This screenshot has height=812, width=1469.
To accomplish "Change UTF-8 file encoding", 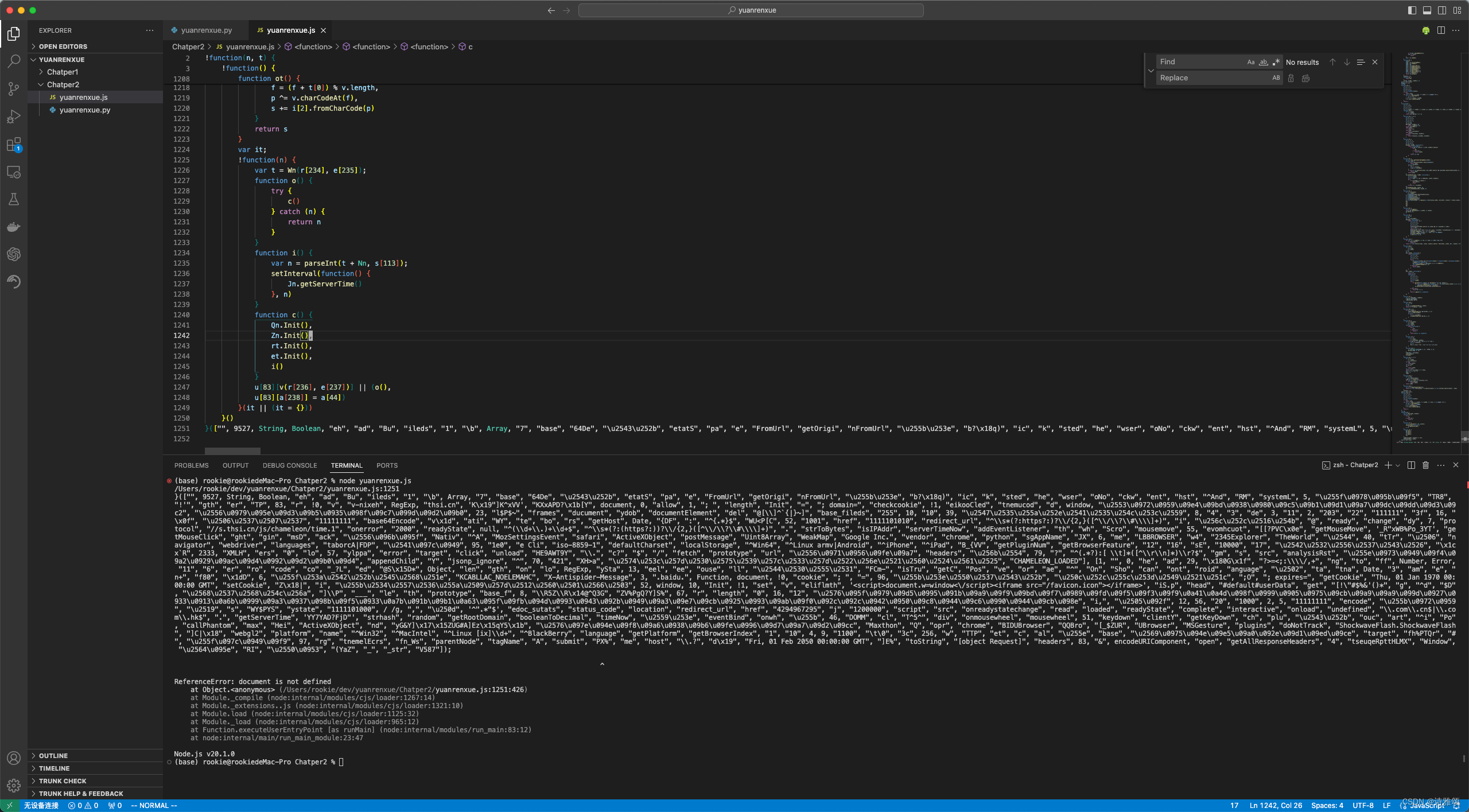I will coord(1363,806).
